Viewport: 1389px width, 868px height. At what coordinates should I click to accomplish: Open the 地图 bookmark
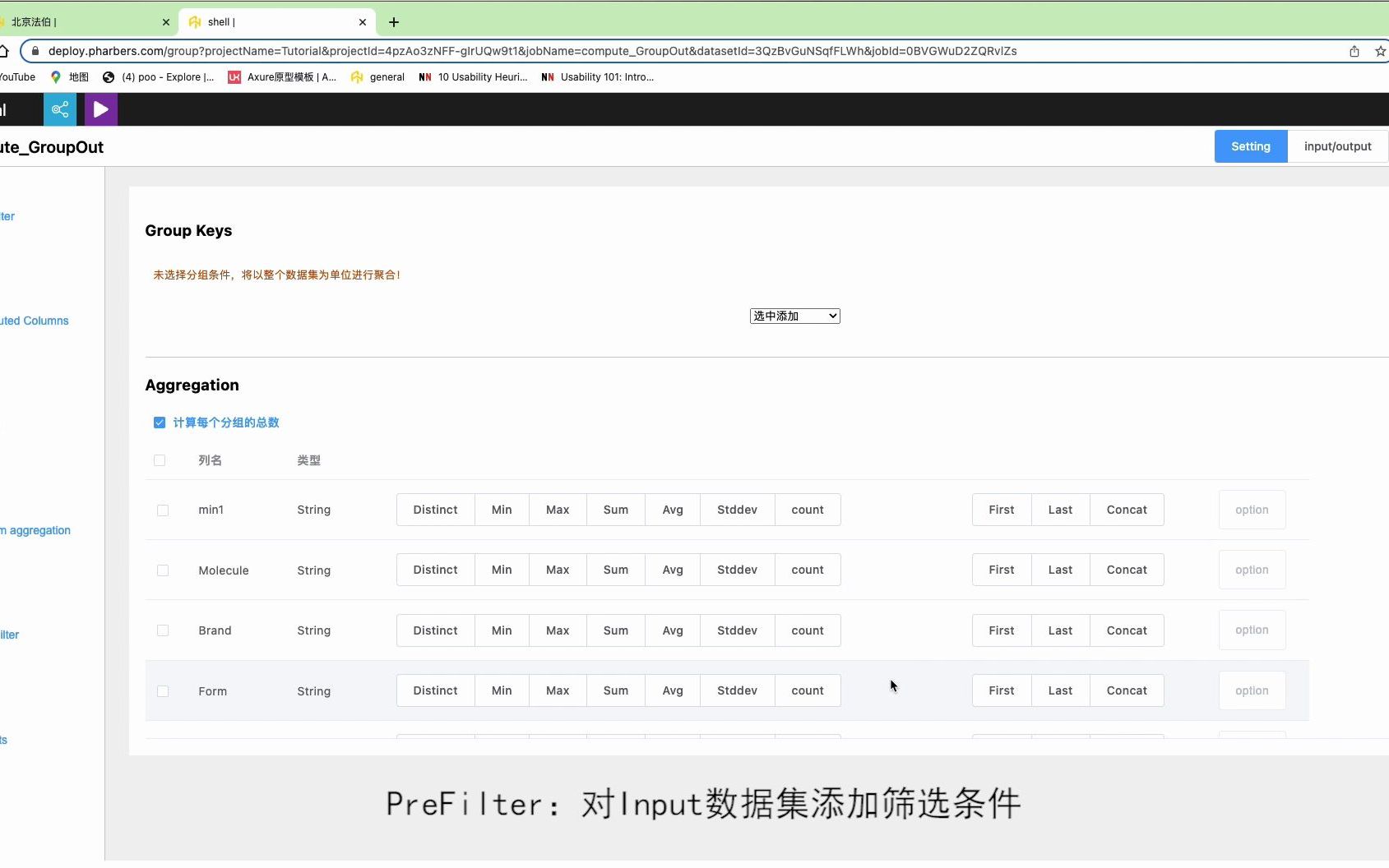[x=70, y=77]
